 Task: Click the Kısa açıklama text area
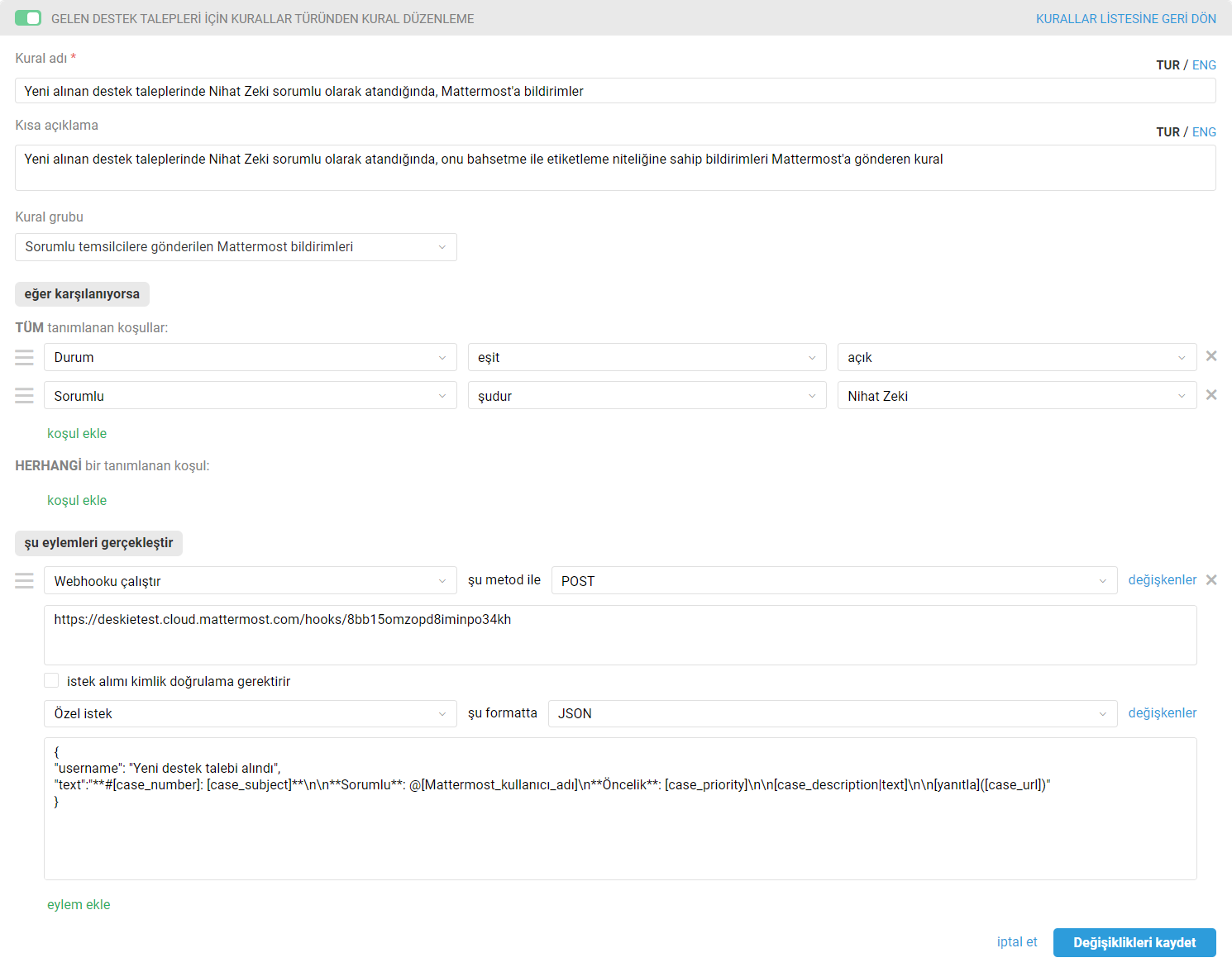click(615, 168)
